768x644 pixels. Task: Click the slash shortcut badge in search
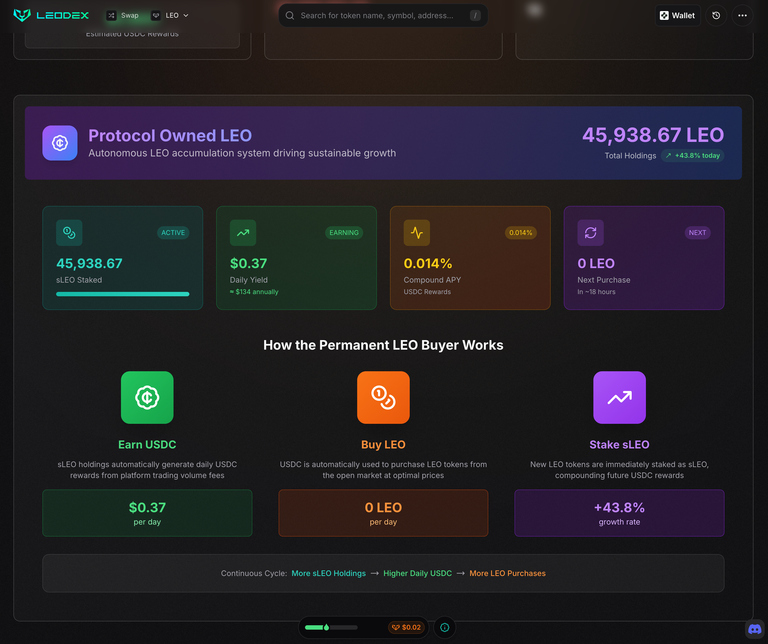click(x=475, y=16)
